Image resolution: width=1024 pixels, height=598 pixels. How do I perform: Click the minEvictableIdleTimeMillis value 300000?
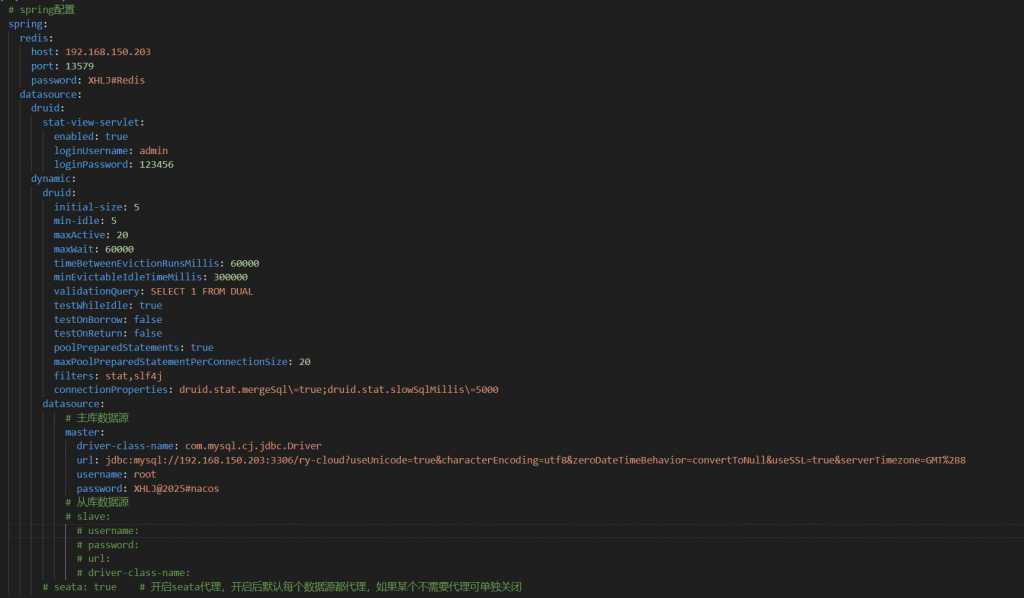[x=231, y=277]
